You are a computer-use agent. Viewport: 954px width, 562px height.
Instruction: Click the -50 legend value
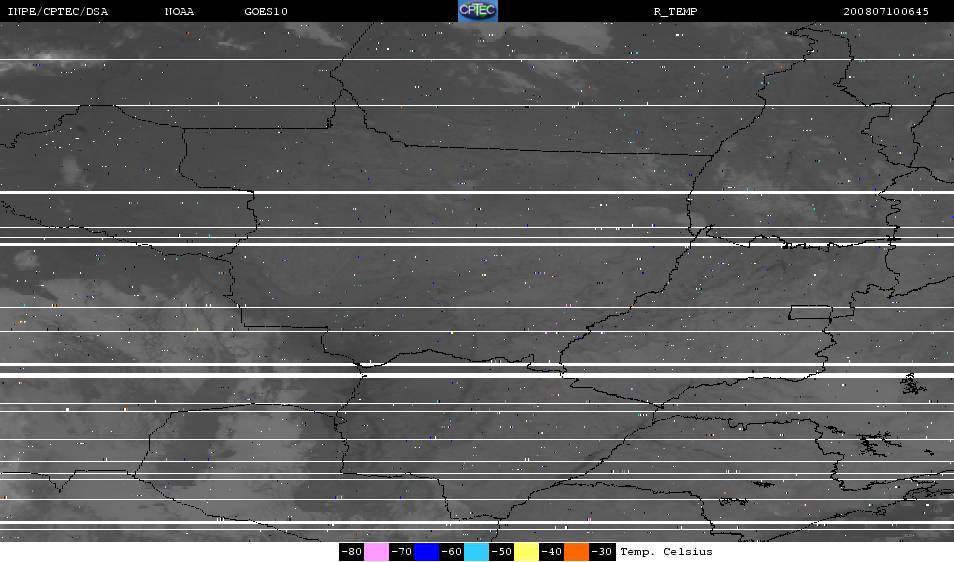501,552
